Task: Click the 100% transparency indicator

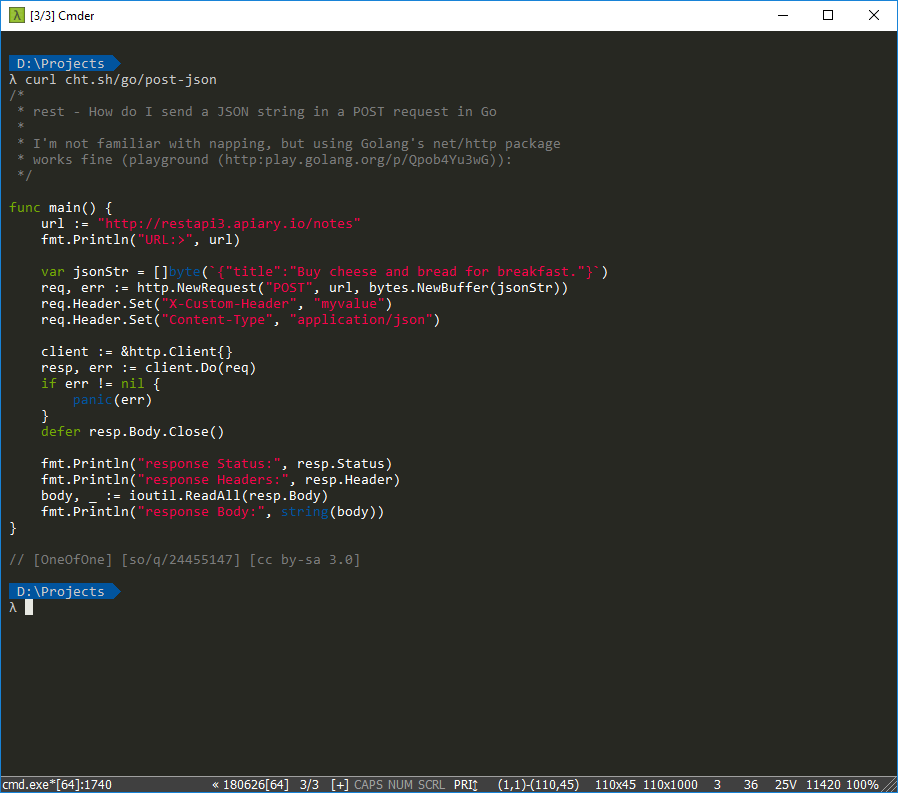Action: click(862, 784)
